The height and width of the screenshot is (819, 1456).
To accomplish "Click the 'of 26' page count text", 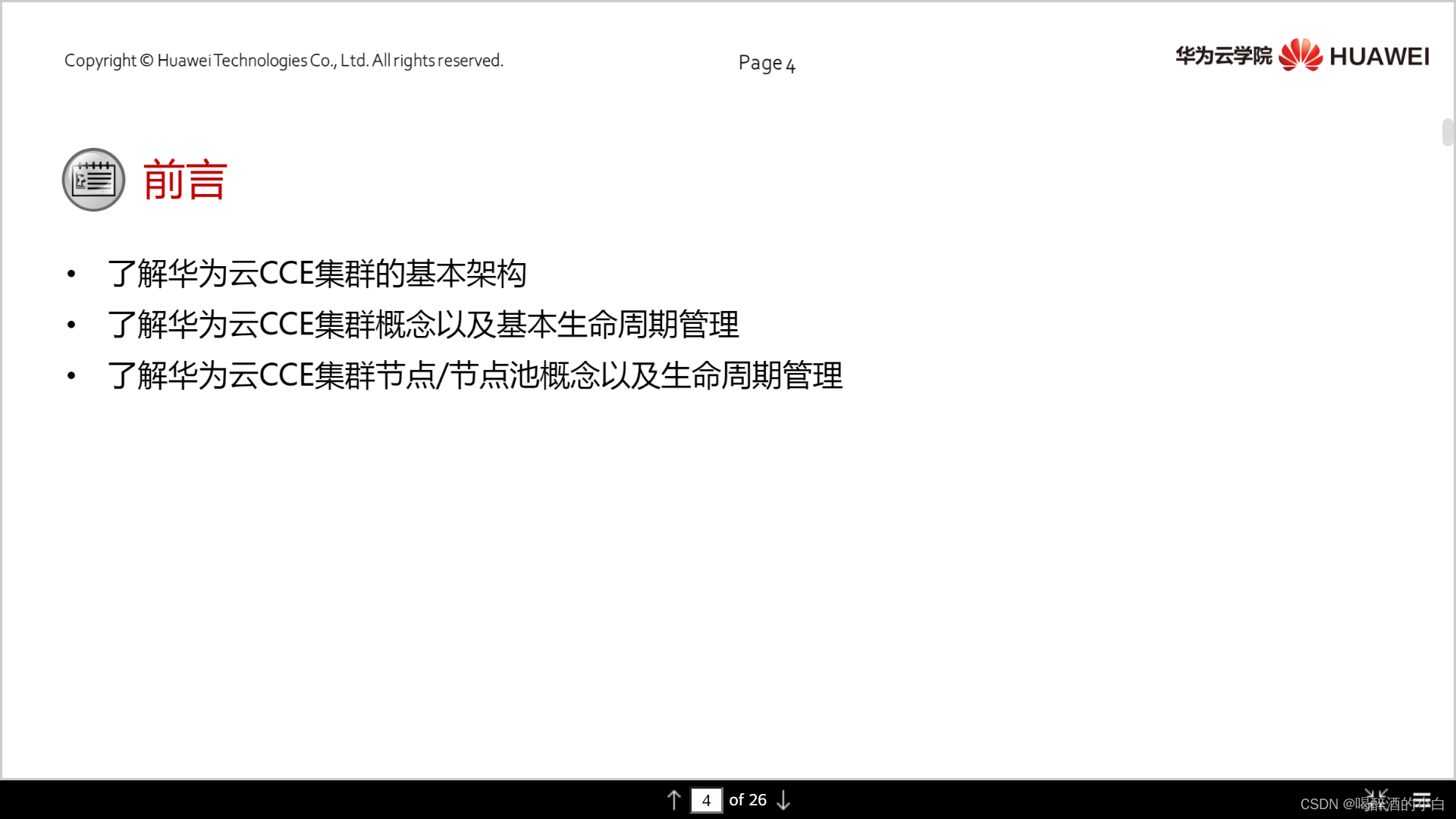I will click(x=748, y=800).
